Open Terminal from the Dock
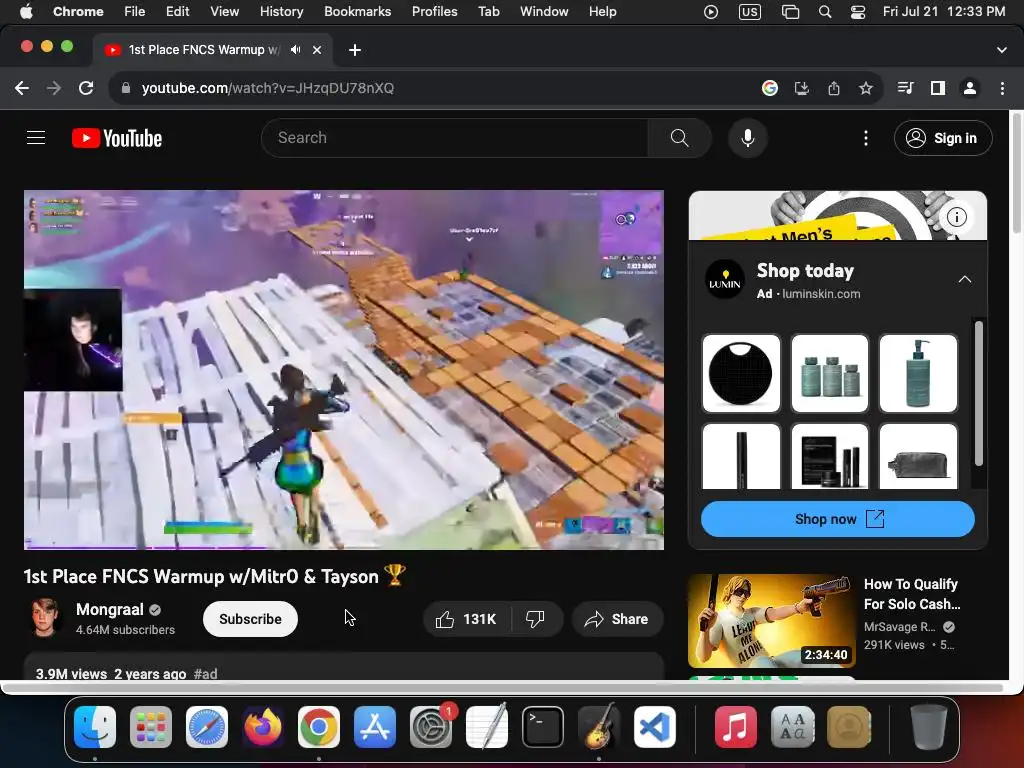This screenshot has width=1024, height=768. click(x=543, y=727)
